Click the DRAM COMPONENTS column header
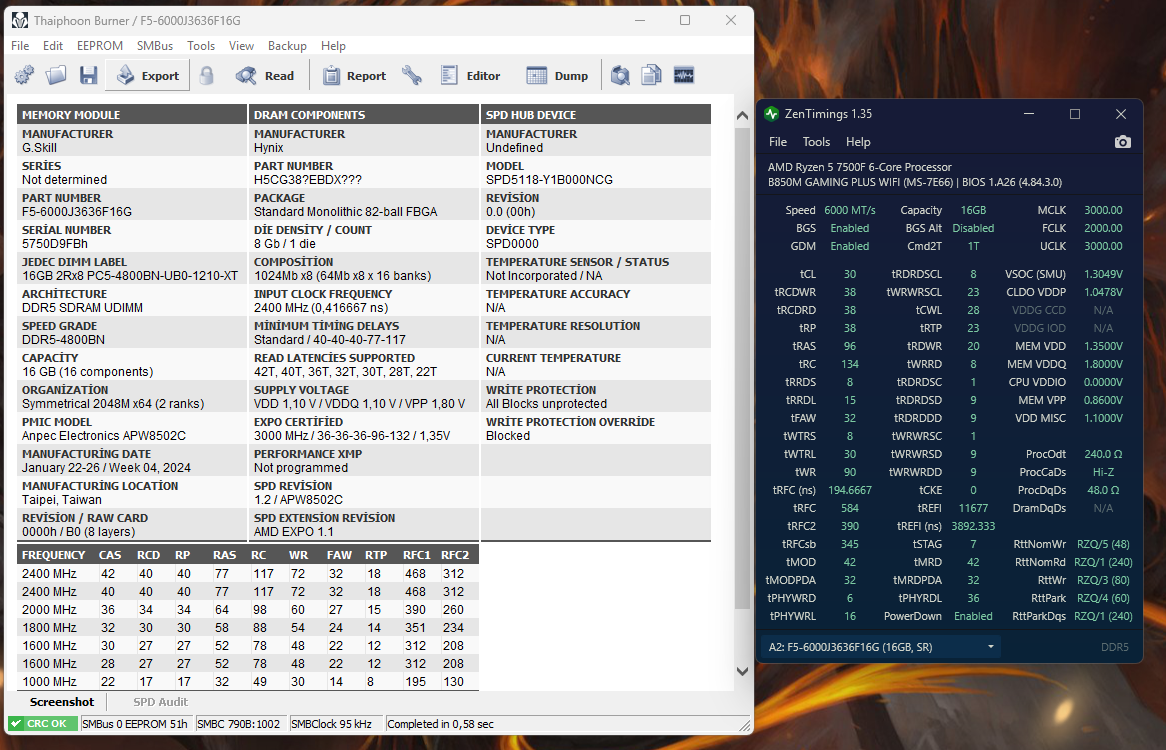 [364, 114]
